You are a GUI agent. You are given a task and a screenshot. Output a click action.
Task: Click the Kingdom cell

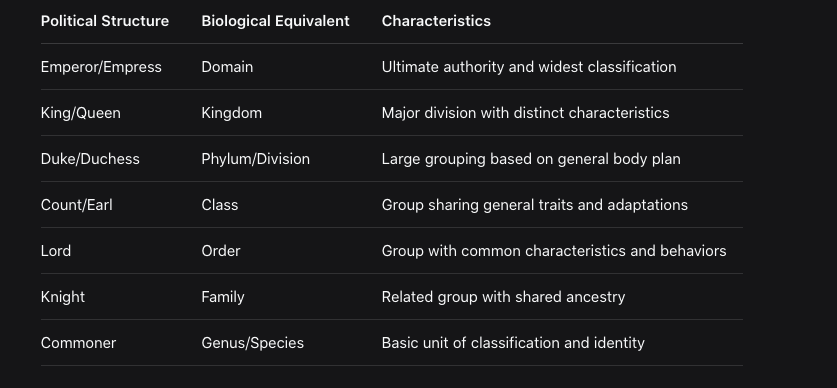(x=232, y=113)
